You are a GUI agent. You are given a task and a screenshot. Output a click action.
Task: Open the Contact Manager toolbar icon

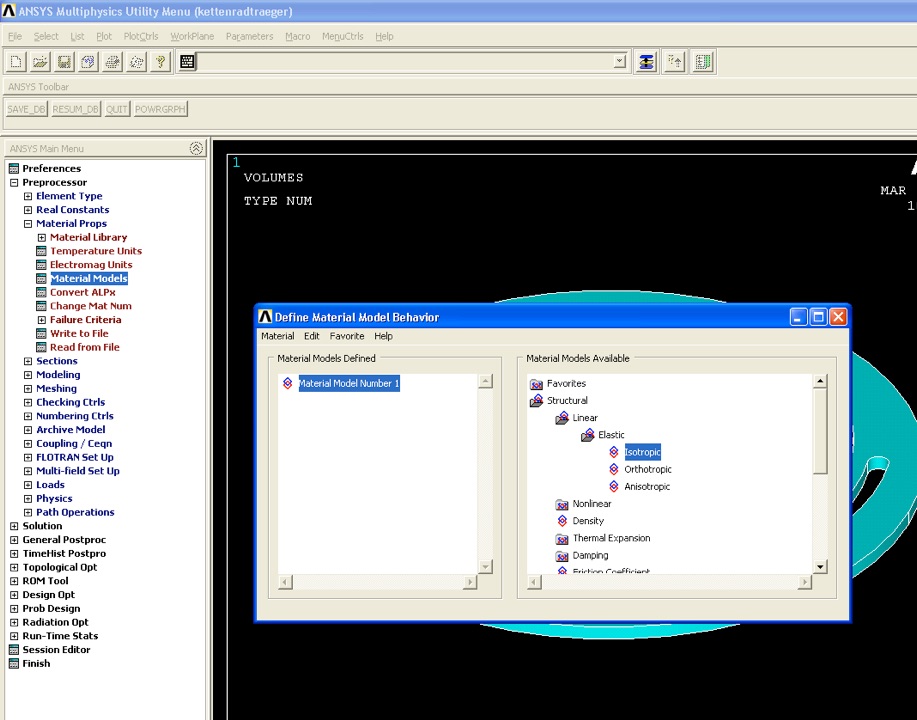coord(702,62)
